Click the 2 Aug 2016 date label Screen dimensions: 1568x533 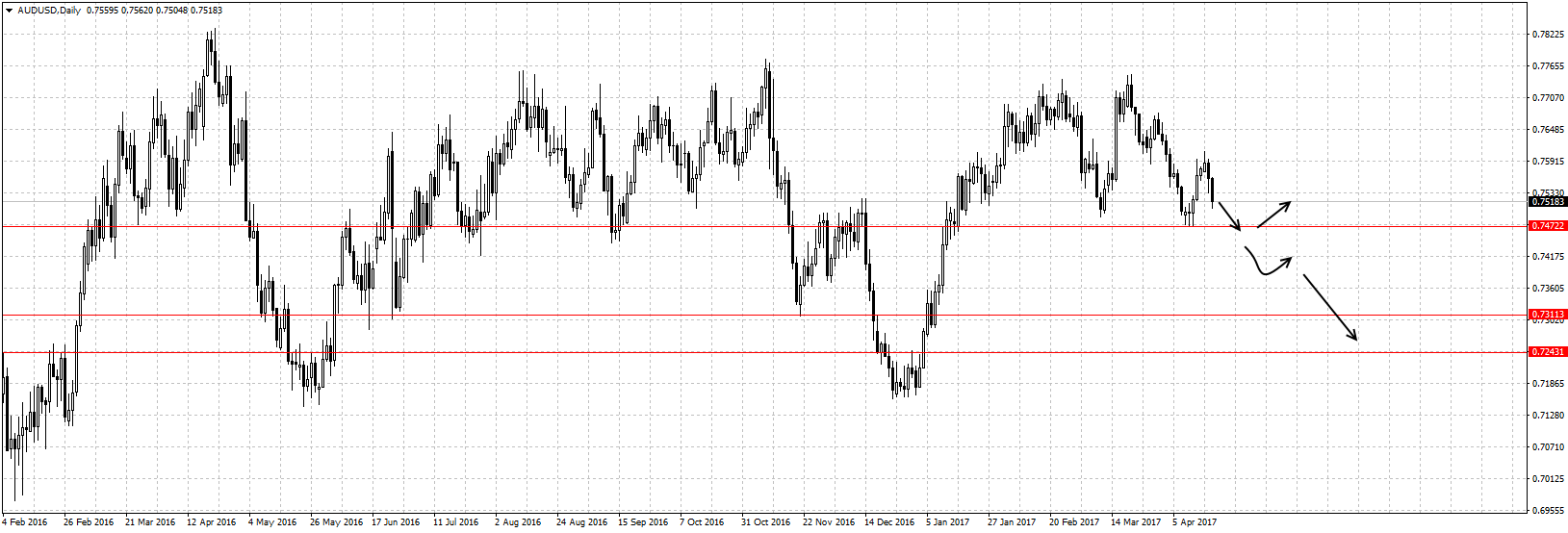tap(518, 522)
